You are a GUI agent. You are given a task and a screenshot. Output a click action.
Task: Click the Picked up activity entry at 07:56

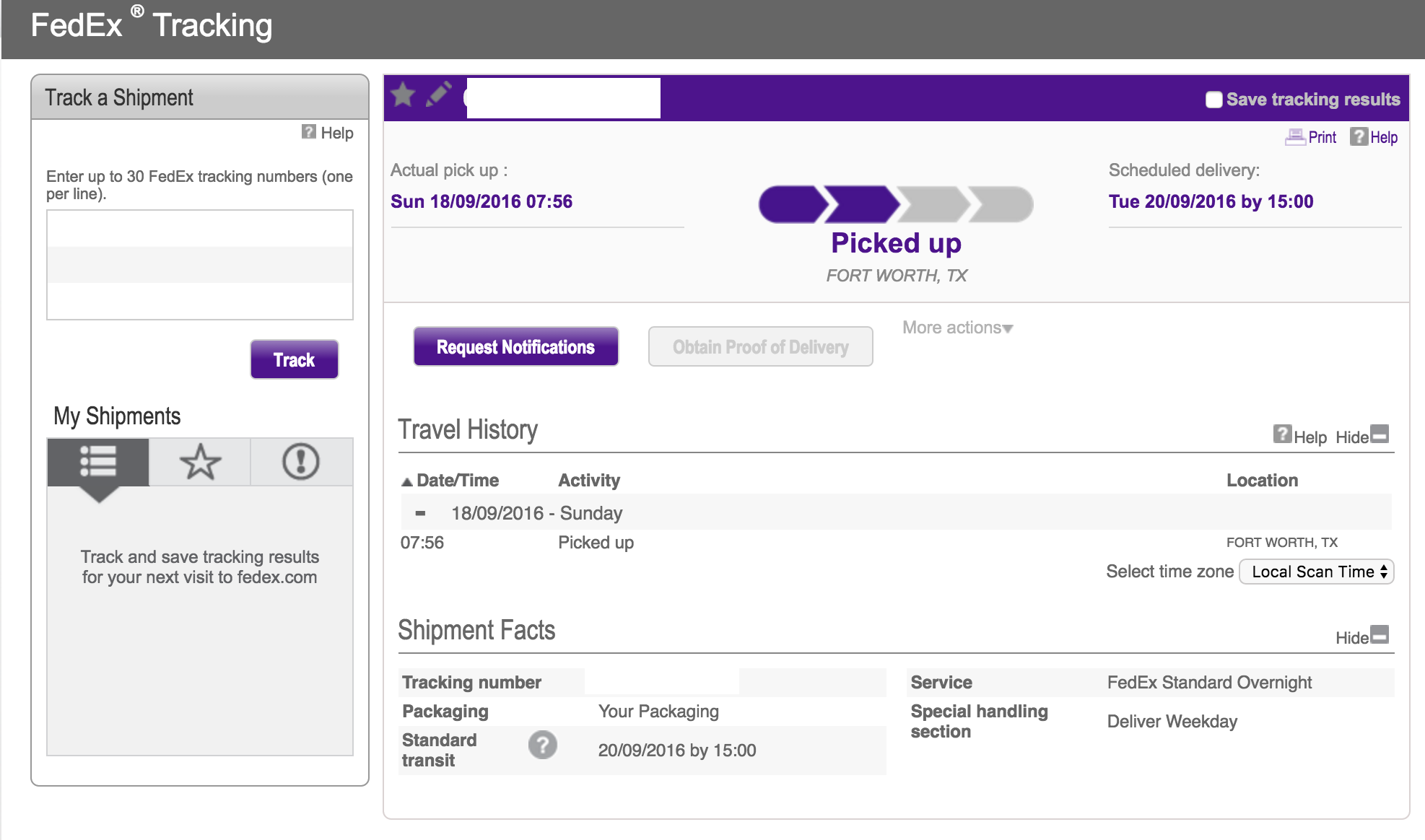point(596,543)
